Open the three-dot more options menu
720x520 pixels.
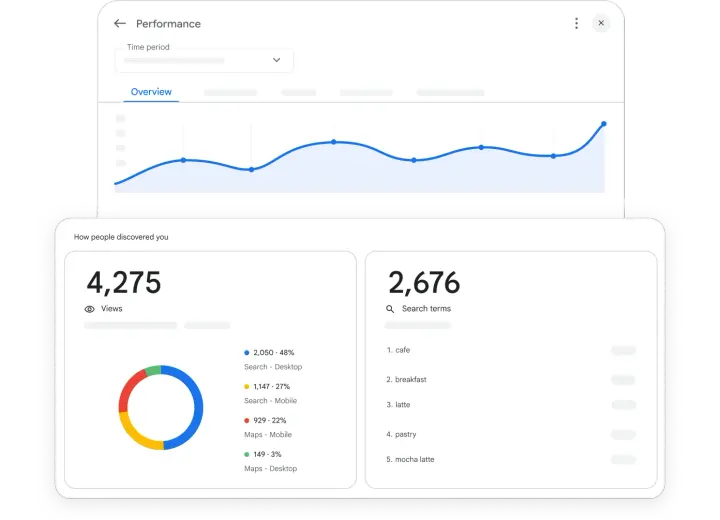[x=576, y=23]
